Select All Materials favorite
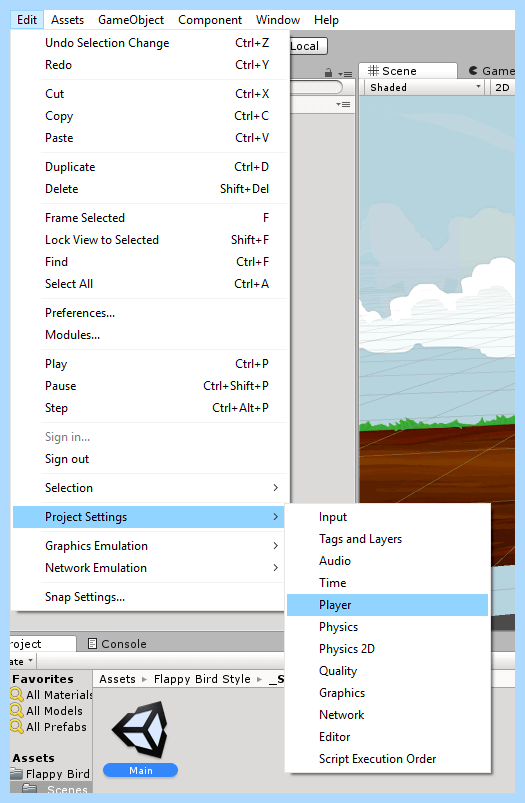This screenshot has width=525, height=803. tap(52, 695)
